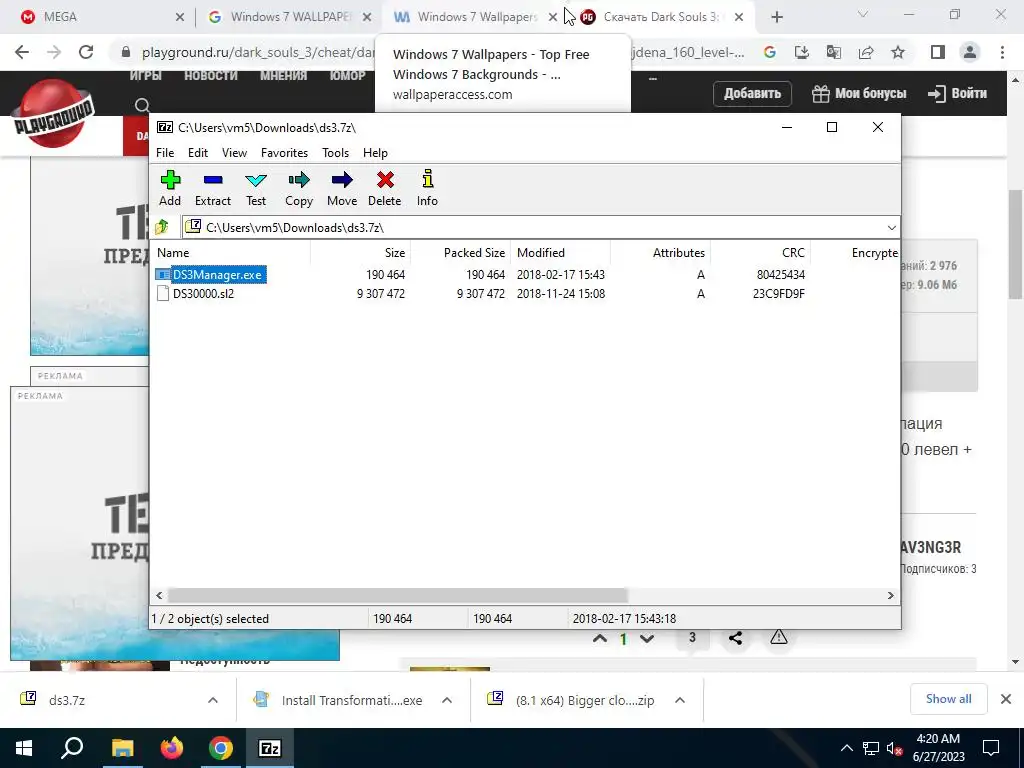
Task: Click the Добавить button on Playground
Action: click(x=752, y=93)
